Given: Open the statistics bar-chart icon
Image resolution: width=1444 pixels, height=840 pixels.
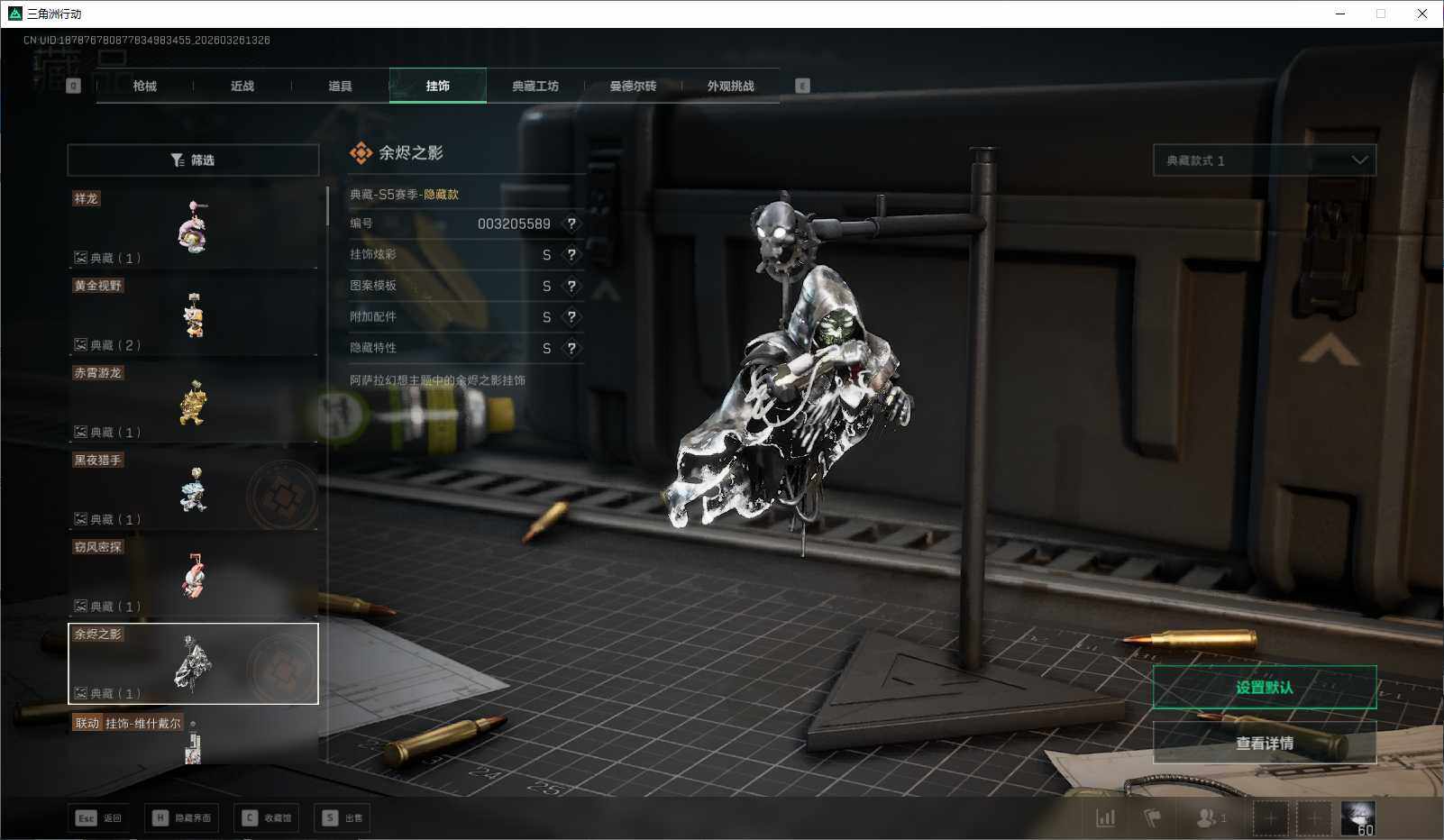Looking at the screenshot, I should (x=1105, y=817).
